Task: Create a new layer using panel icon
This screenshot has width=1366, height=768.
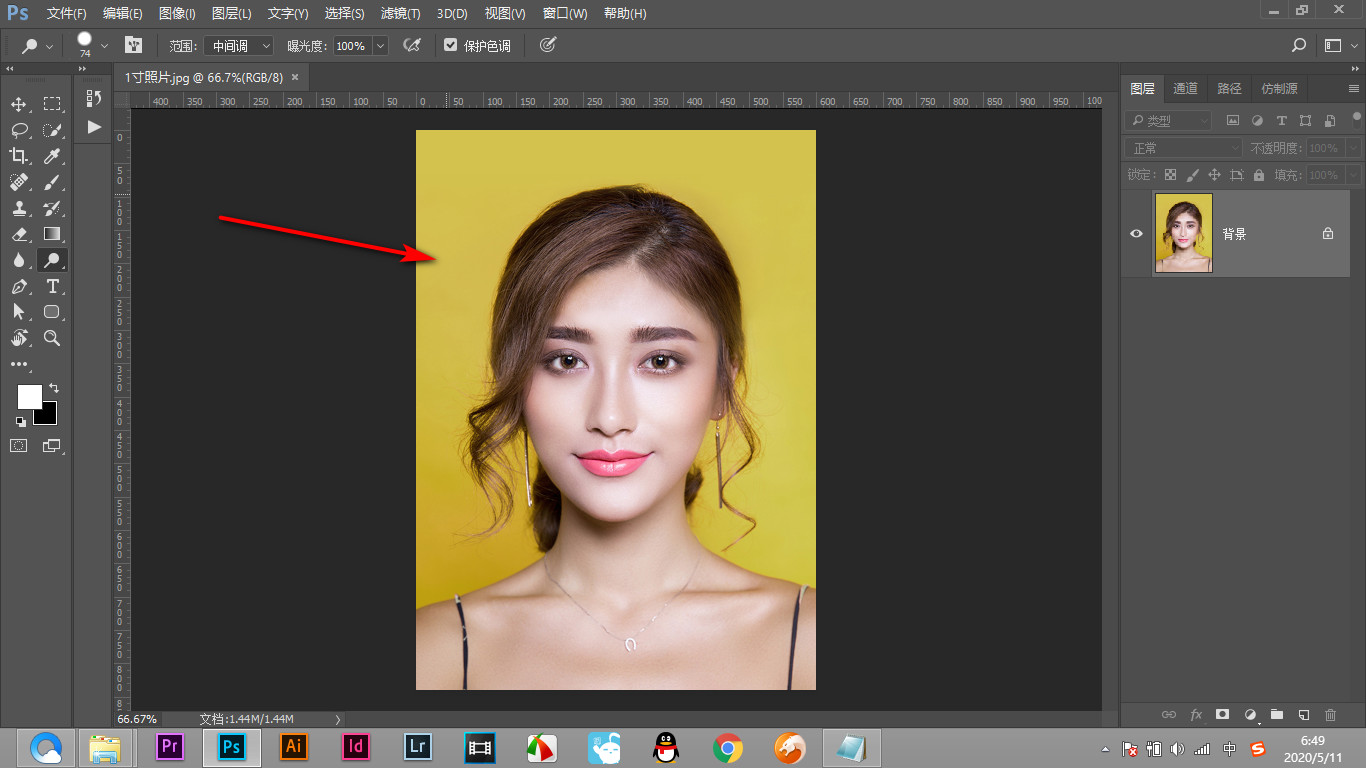Action: (1303, 715)
